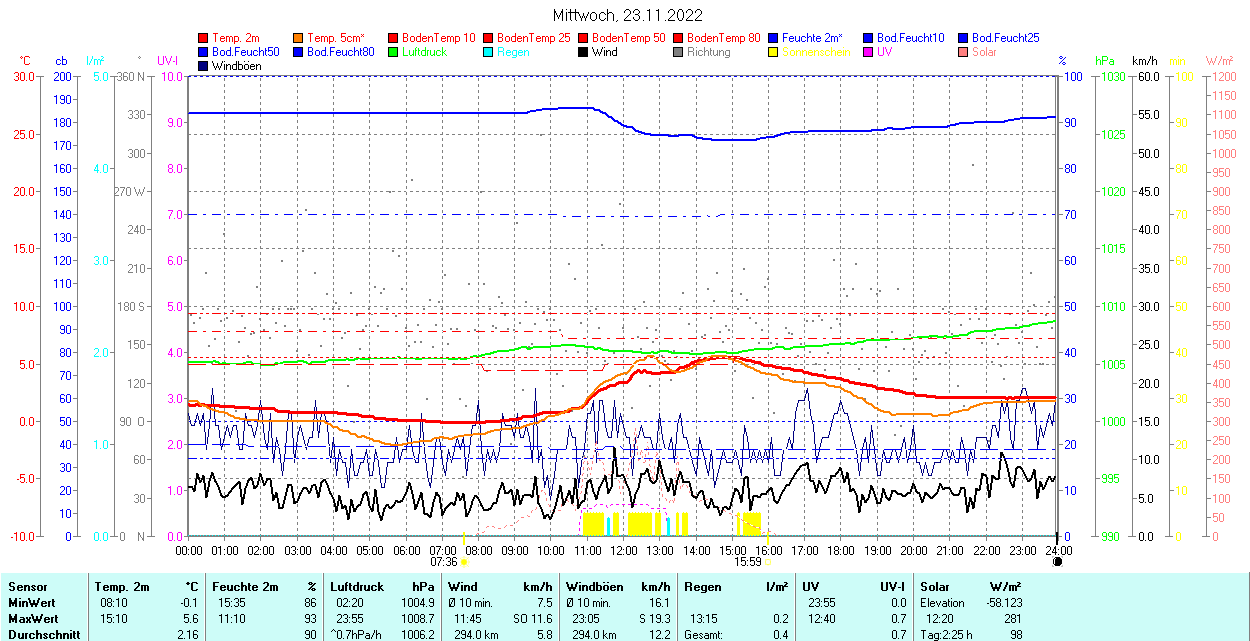The height and width of the screenshot is (641, 1250).
Task: Select the dark Windböen legend square
Action: (204, 66)
